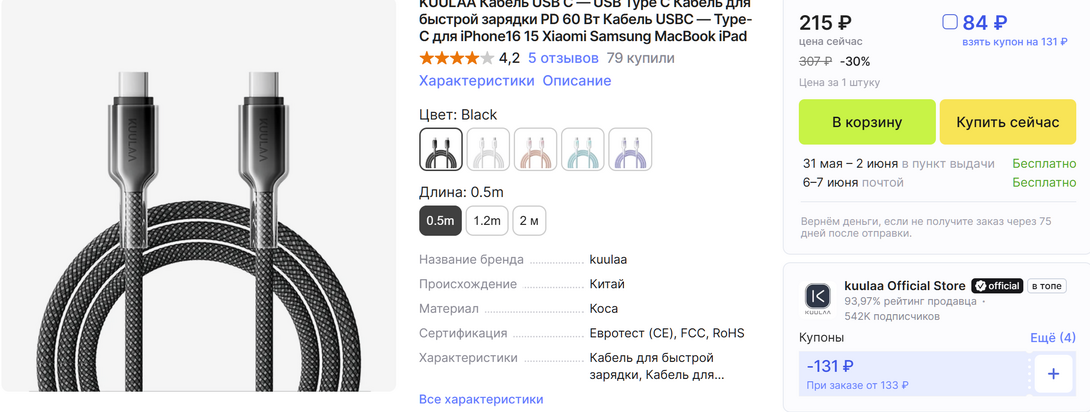
Task: Click the star rating icons
Action: (x=455, y=58)
